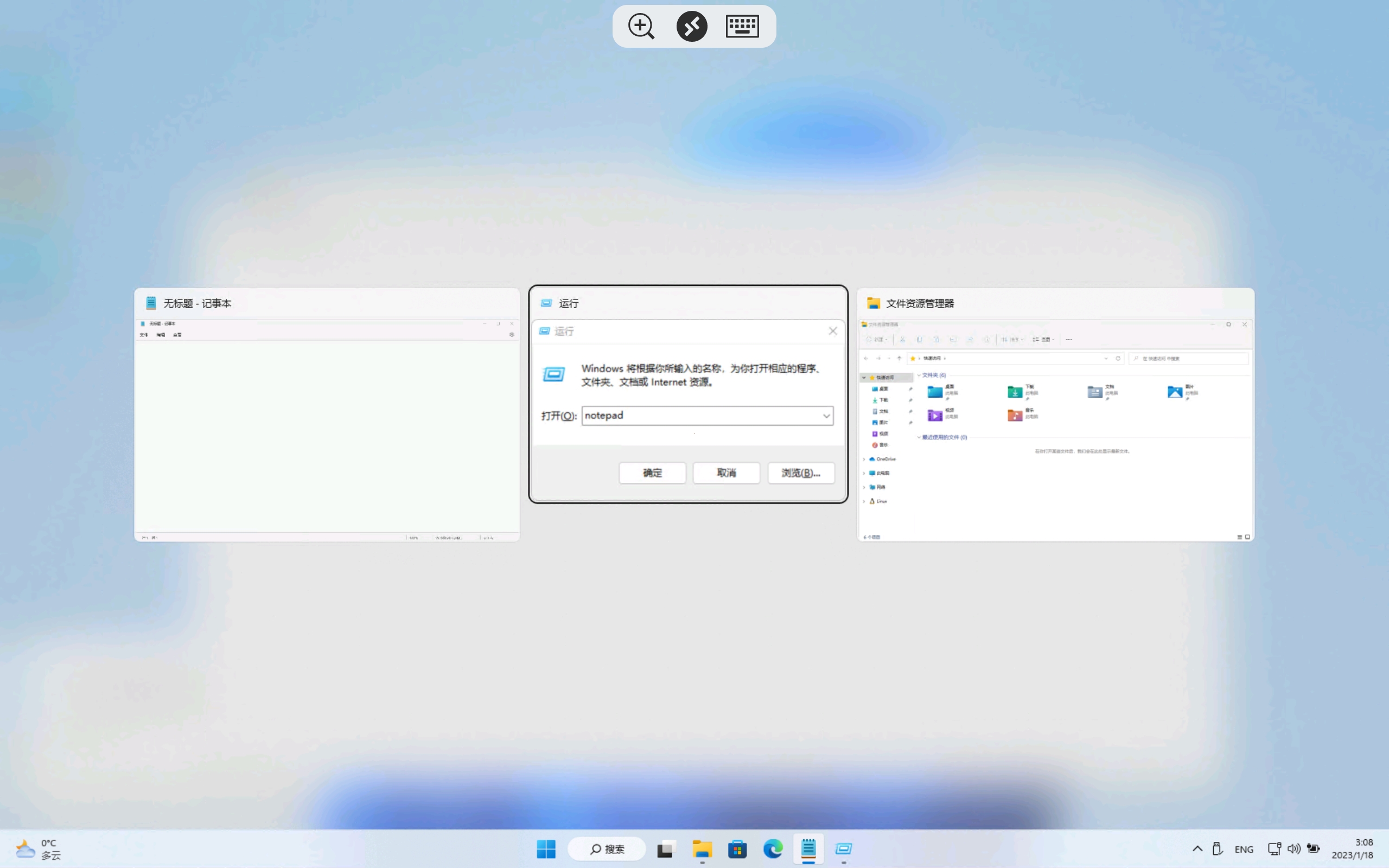The height and width of the screenshot is (868, 1389).
Task: Click the notepad text input field
Action: [700, 416]
